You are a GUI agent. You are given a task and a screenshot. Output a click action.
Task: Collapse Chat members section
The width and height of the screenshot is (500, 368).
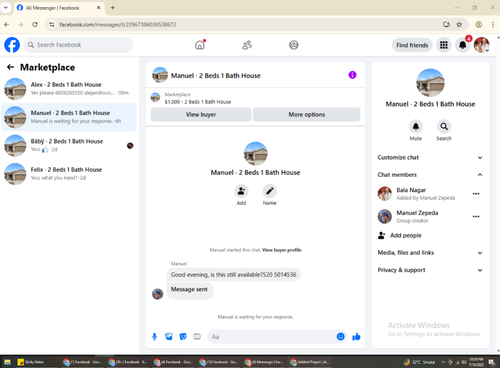(430, 175)
